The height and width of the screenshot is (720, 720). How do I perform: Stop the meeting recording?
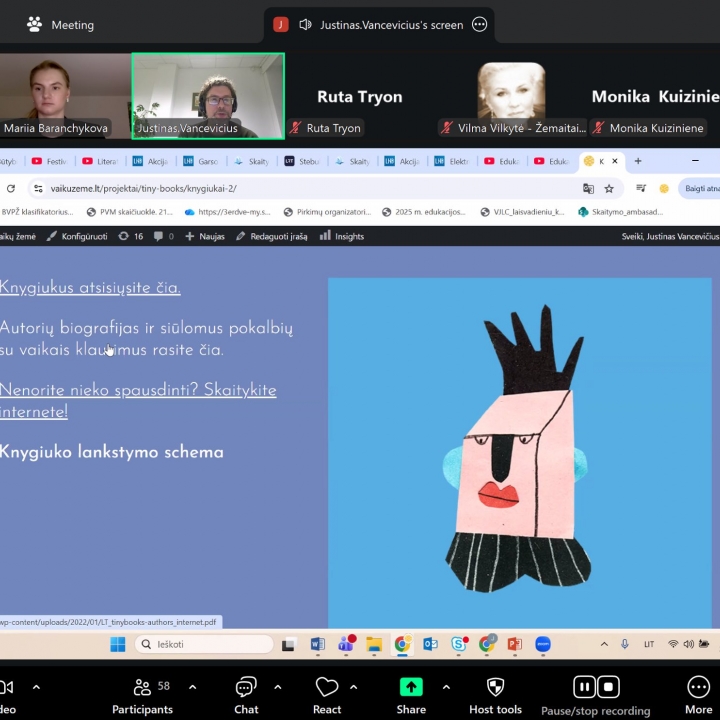point(608,686)
